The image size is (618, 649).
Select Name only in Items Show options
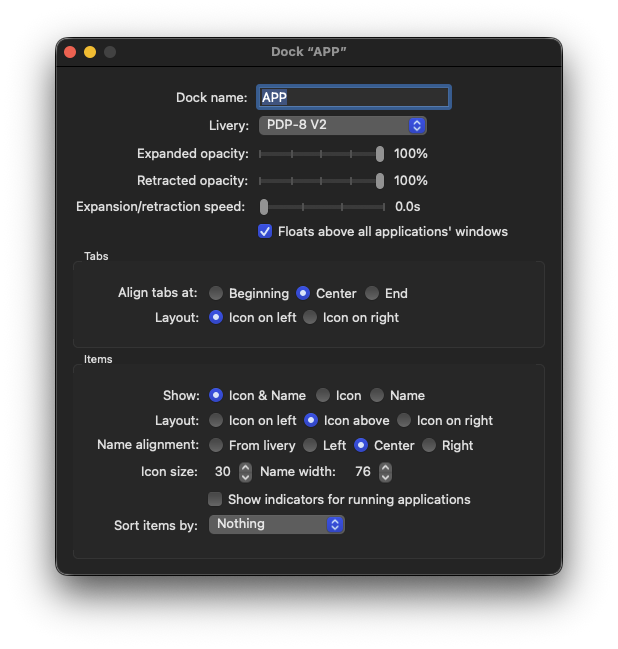377,396
